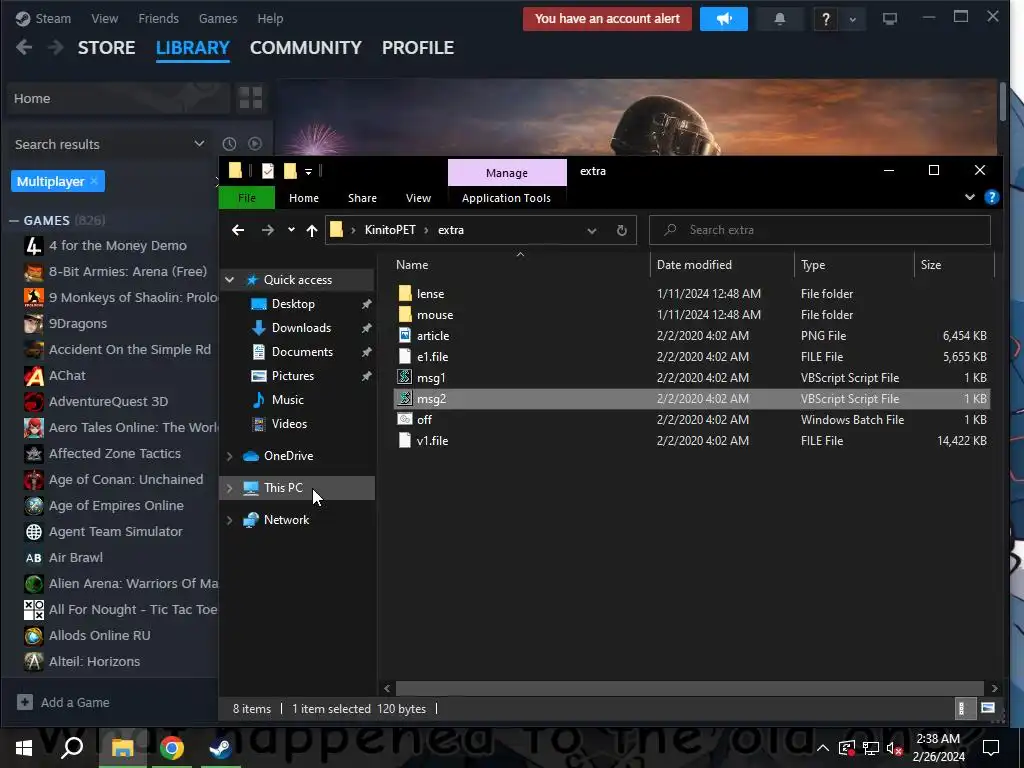Go to the Steam COMMUNITY page
Viewport: 1024px width, 768px height.
tap(306, 48)
